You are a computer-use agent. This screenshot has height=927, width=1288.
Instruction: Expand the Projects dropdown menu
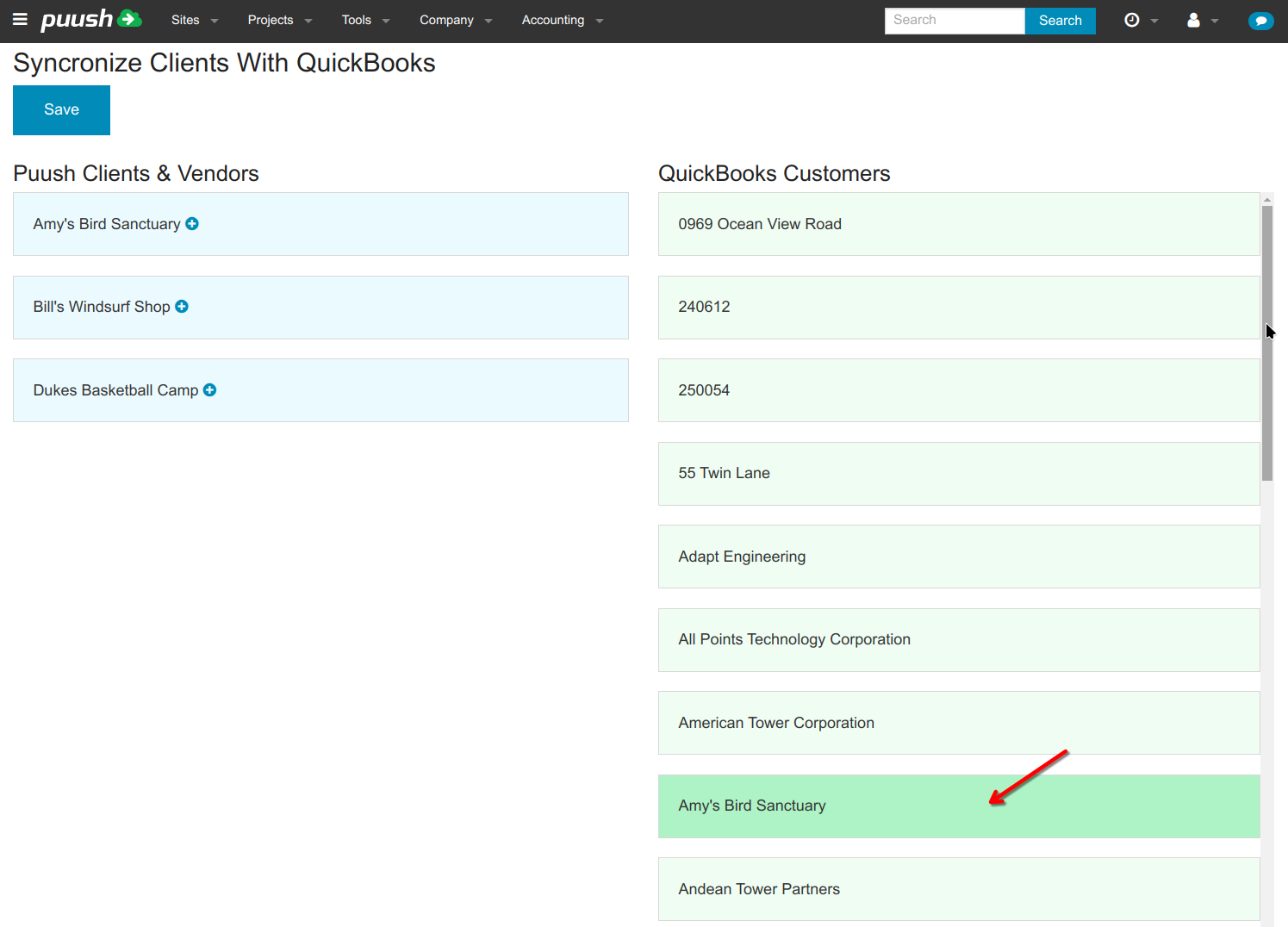[x=279, y=20]
